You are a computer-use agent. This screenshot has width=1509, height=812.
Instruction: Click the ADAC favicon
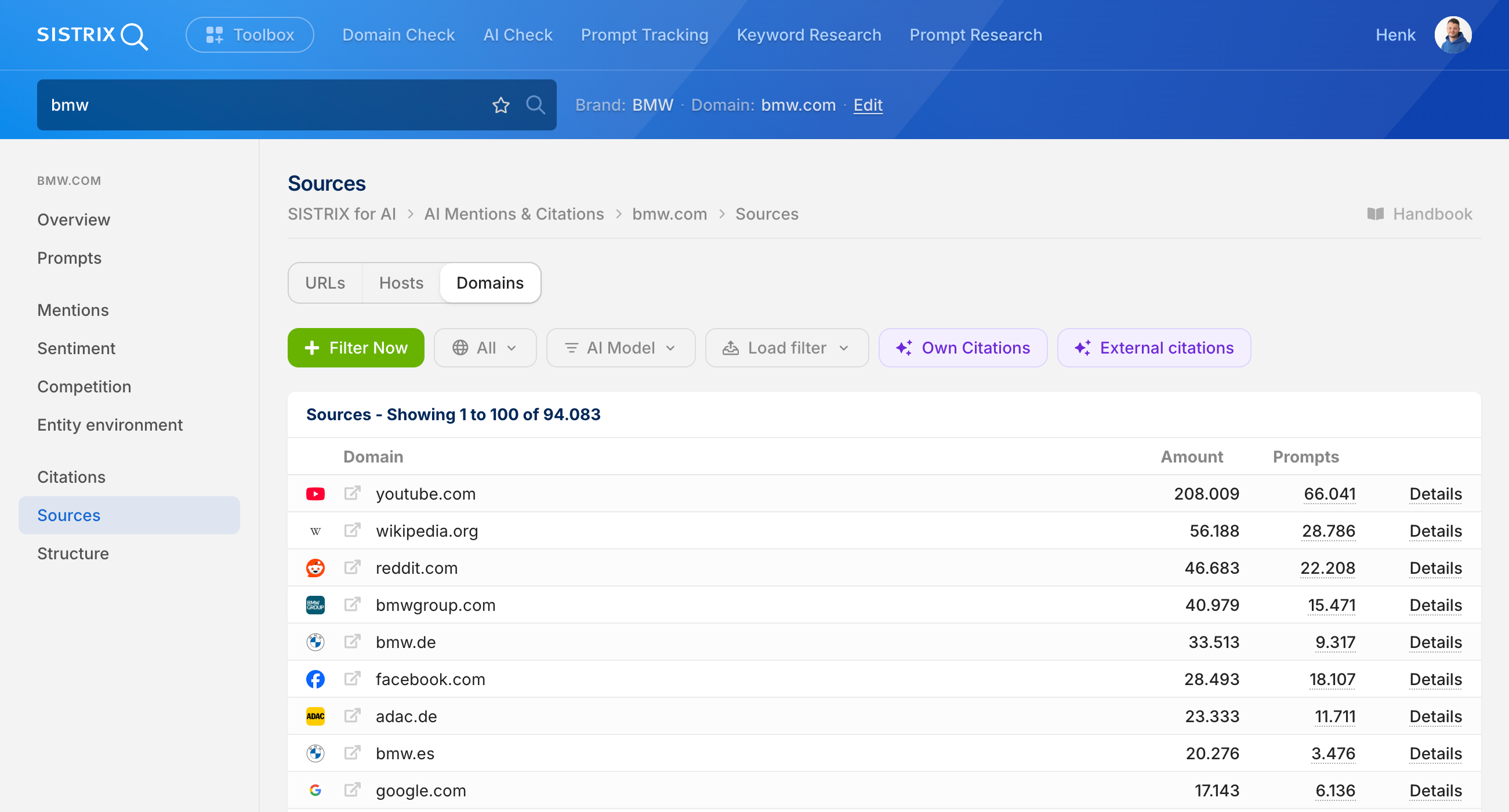(x=315, y=716)
